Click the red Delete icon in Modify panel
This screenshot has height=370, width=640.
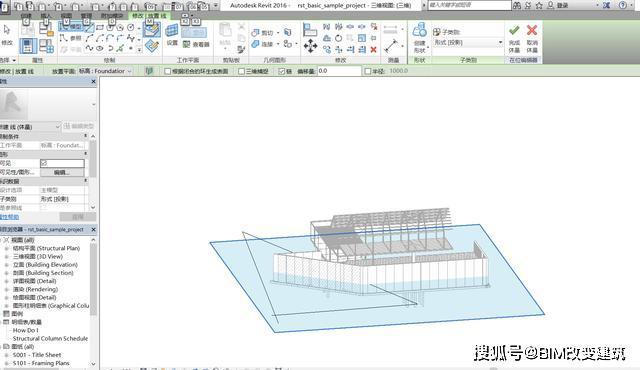(373, 50)
